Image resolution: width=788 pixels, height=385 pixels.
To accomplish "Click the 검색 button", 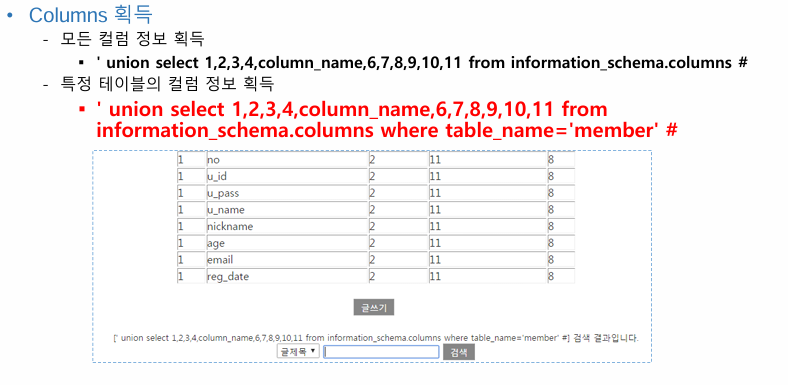I will pos(458,352).
